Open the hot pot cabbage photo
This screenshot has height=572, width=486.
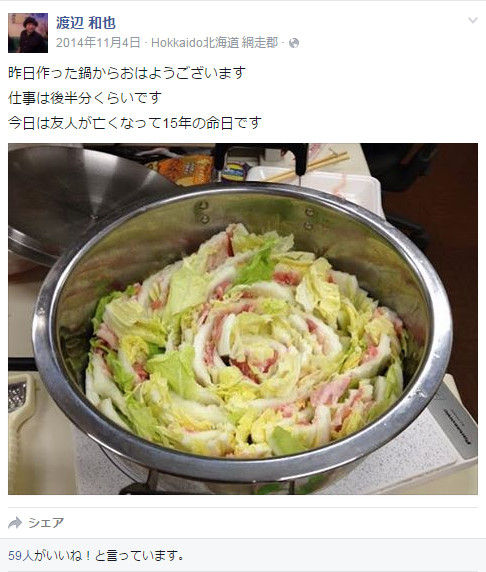[x=243, y=319]
